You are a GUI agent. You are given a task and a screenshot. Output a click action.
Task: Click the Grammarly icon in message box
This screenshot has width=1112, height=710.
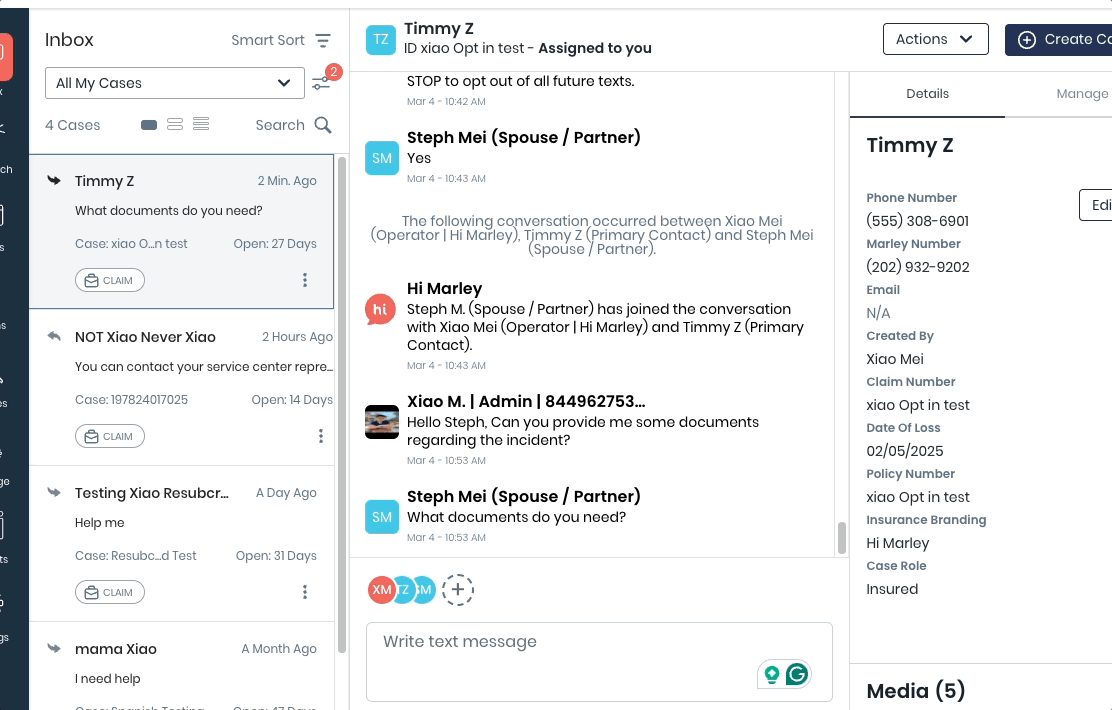(797, 674)
